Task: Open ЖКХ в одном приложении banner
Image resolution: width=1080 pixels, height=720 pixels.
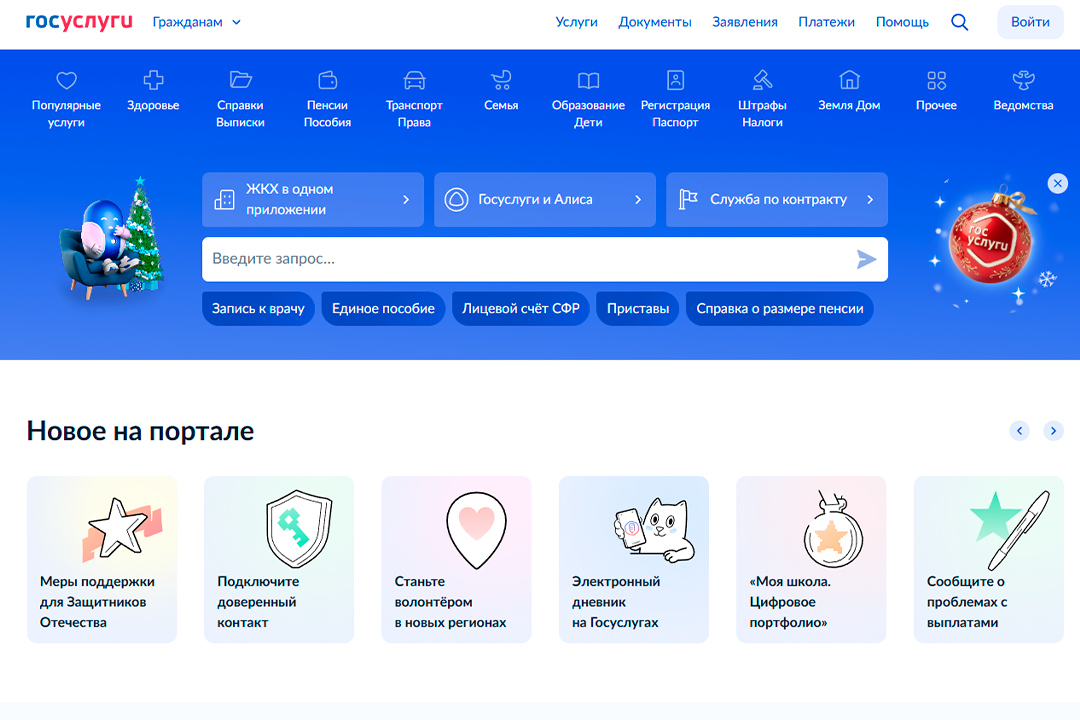Action: 313,199
